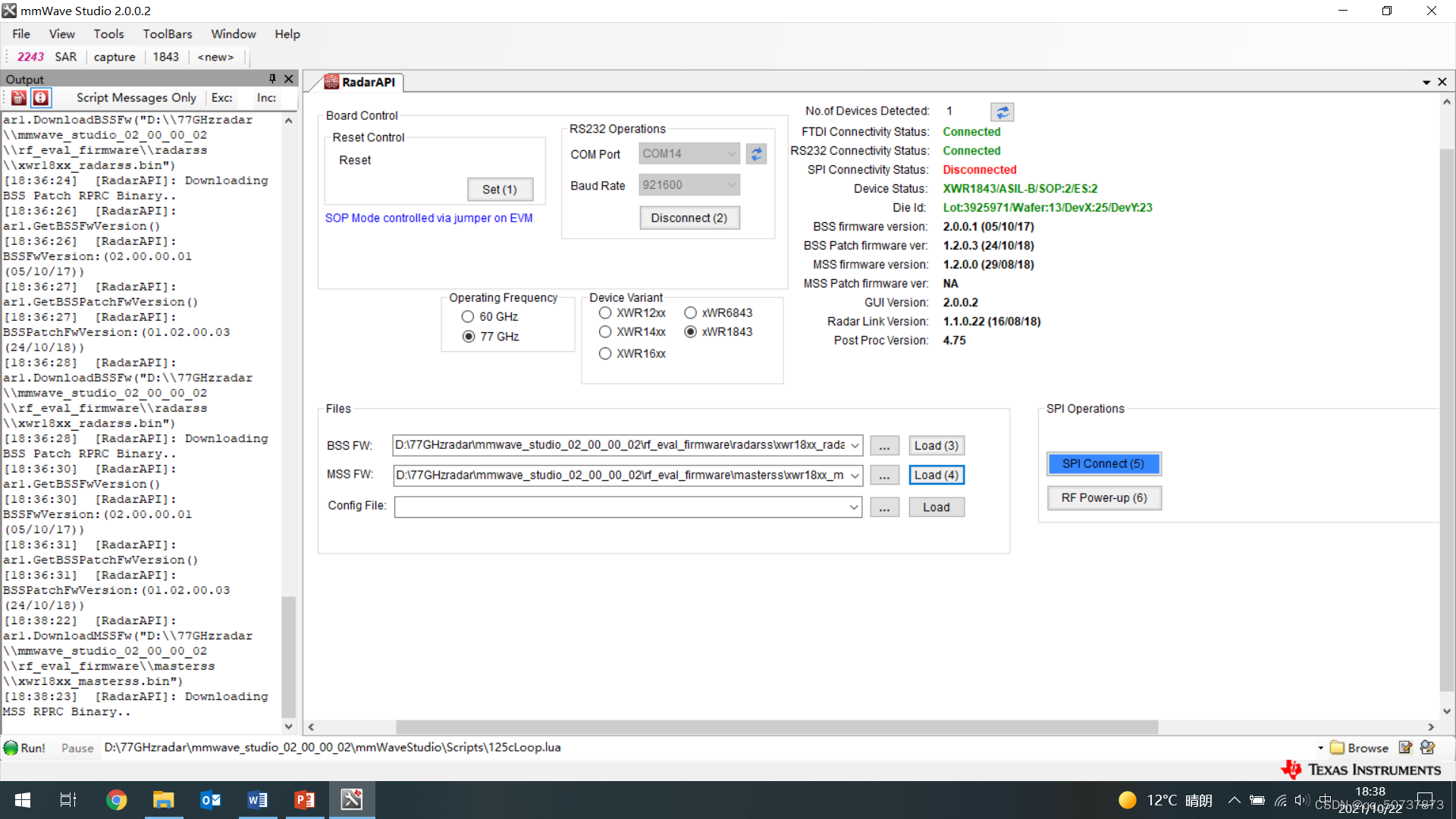
Task: Click Disconnect (2) RS232 button
Action: pos(689,218)
